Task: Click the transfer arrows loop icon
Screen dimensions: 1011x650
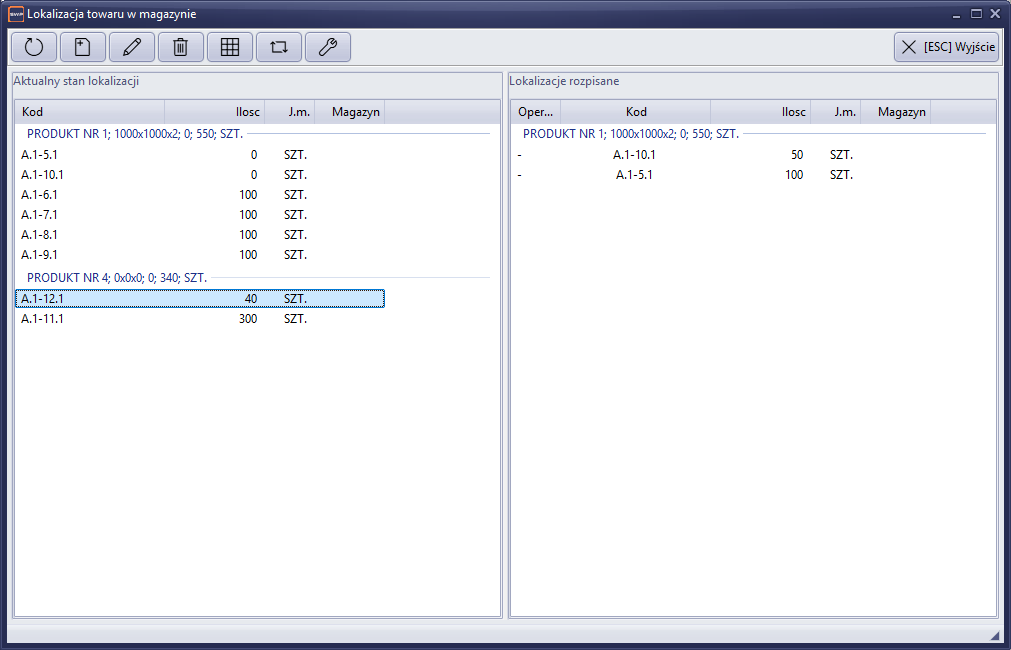Action: pos(279,47)
